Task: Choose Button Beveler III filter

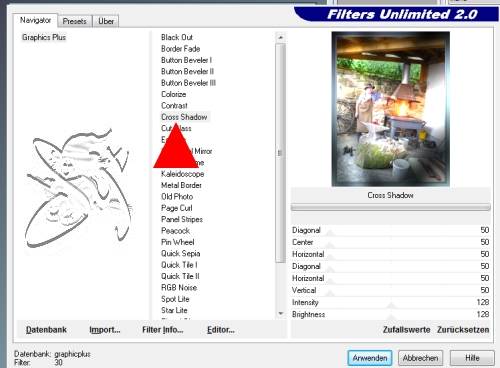Action: coord(188,83)
